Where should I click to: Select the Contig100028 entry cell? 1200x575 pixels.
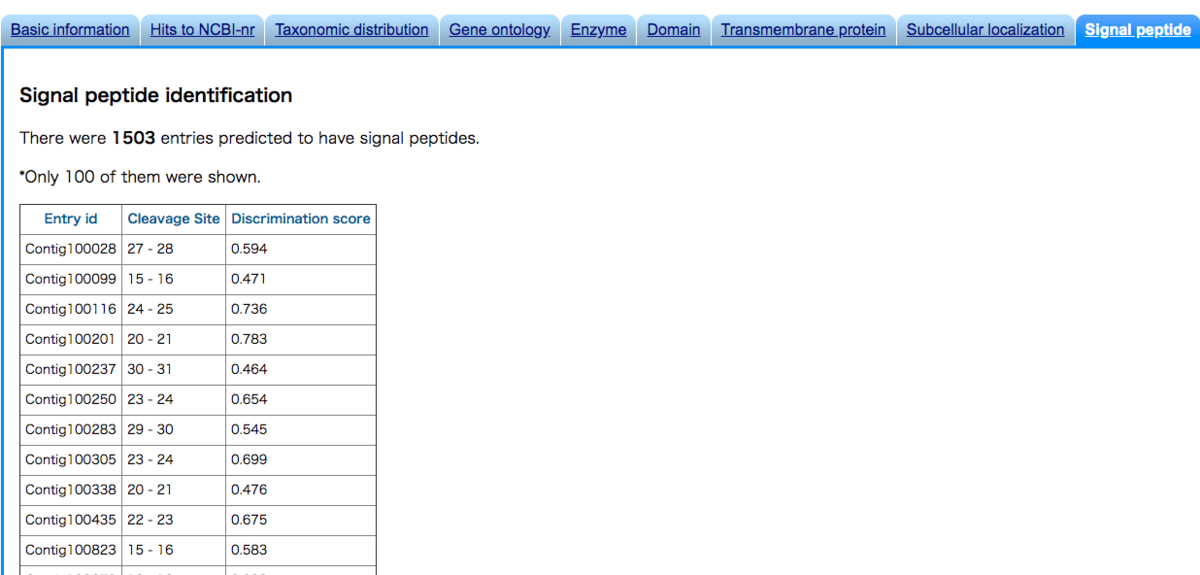coord(71,249)
